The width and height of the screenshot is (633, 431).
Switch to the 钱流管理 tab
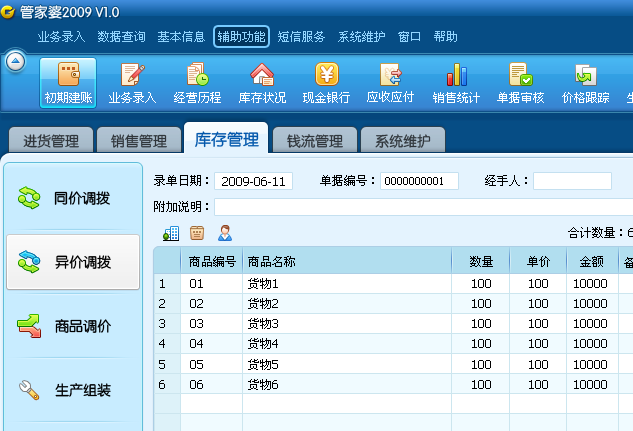(315, 140)
